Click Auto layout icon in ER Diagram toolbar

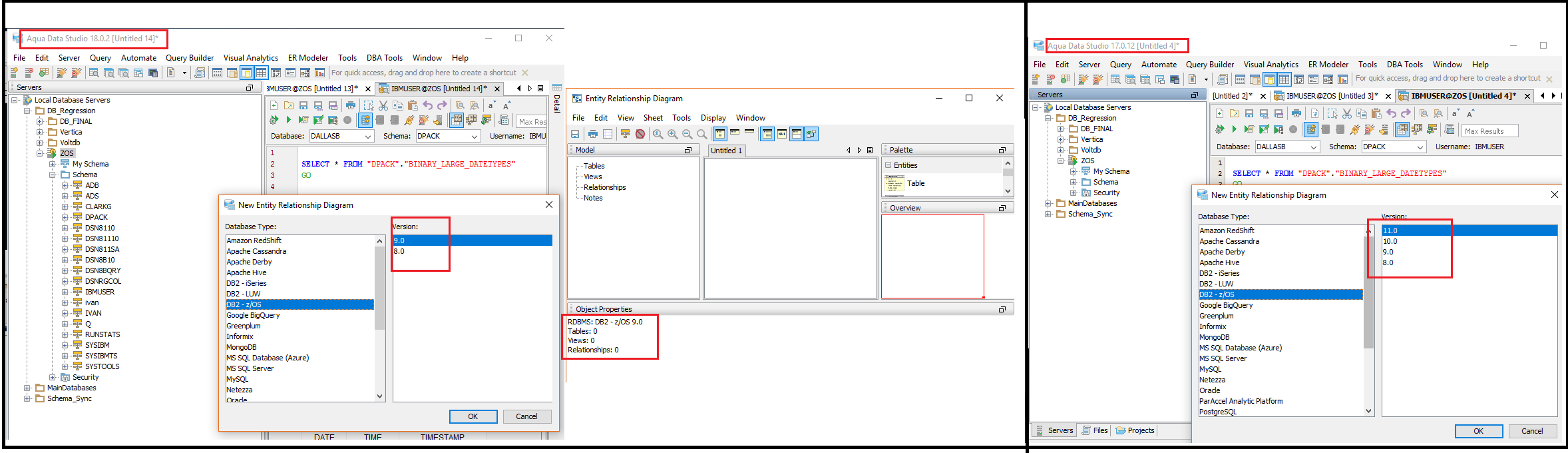pyautogui.click(x=626, y=134)
